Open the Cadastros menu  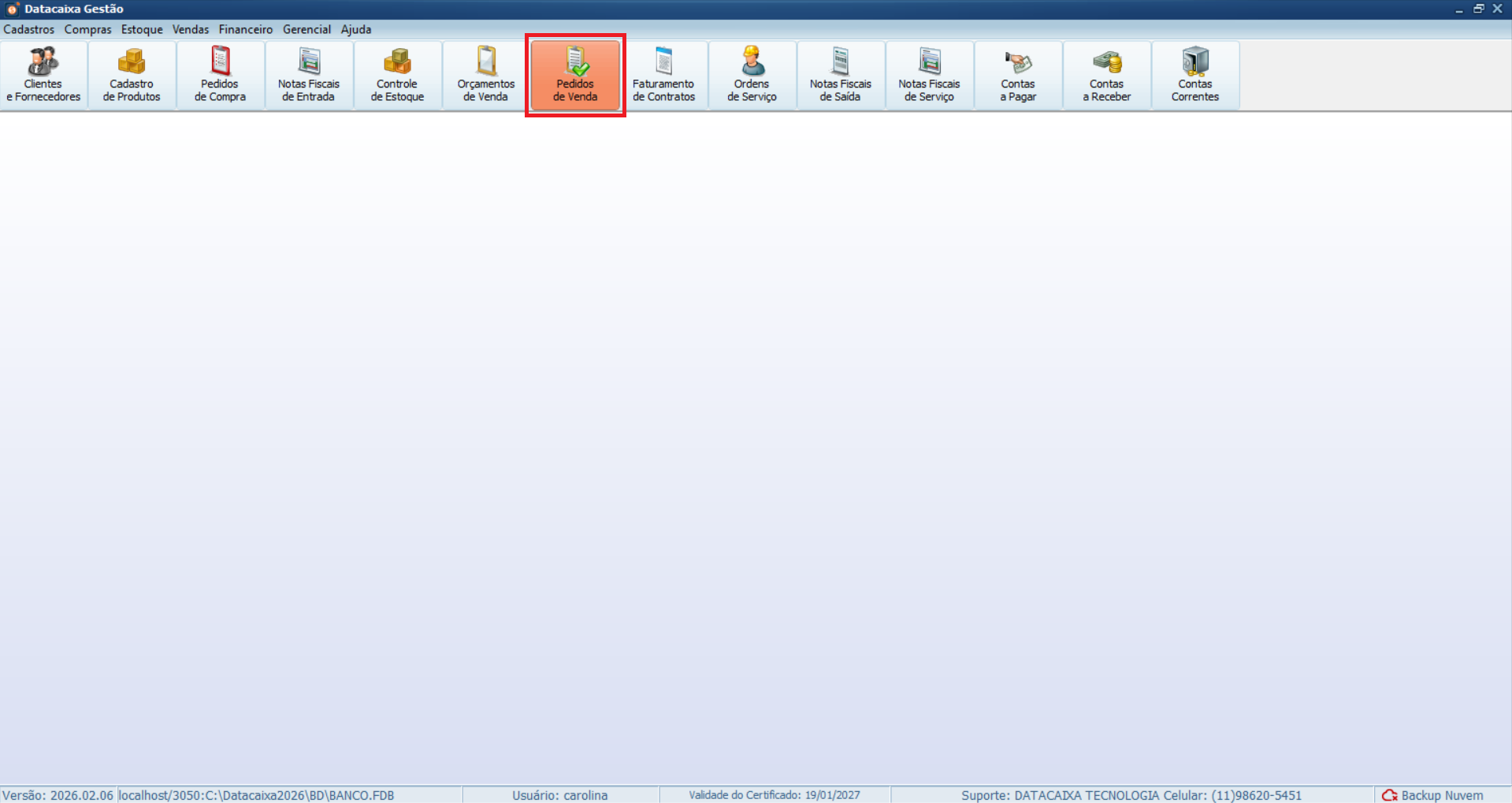point(29,29)
